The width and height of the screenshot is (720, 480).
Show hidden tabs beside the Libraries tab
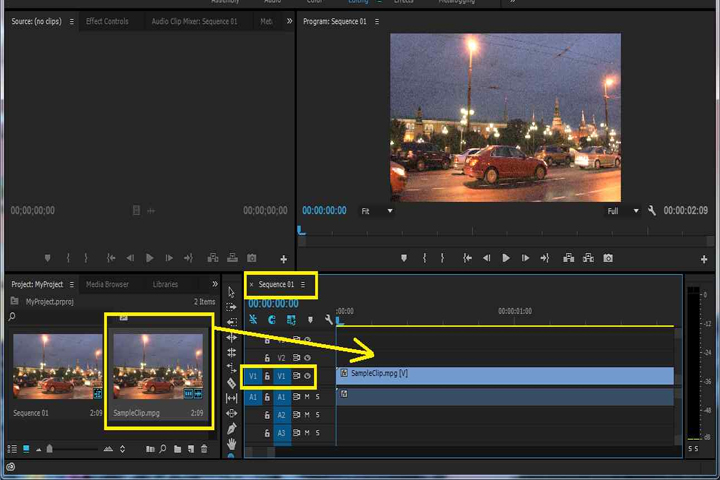[x=215, y=284]
